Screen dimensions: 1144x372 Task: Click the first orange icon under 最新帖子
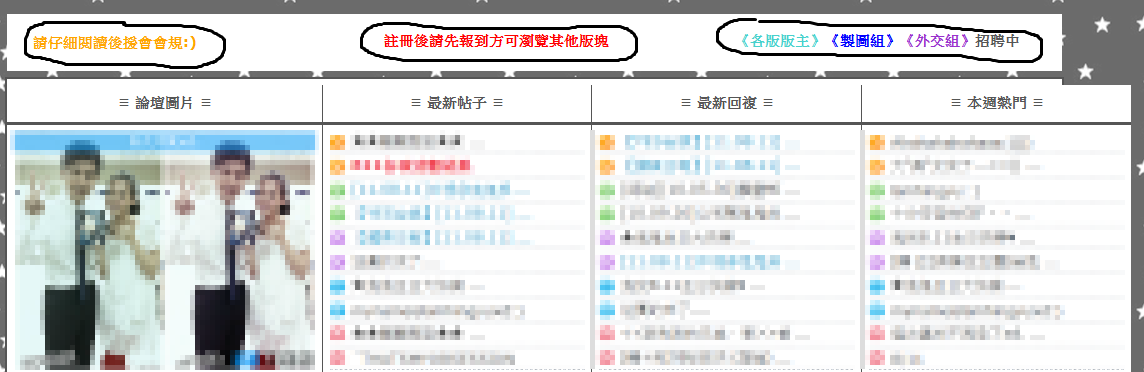(337, 142)
